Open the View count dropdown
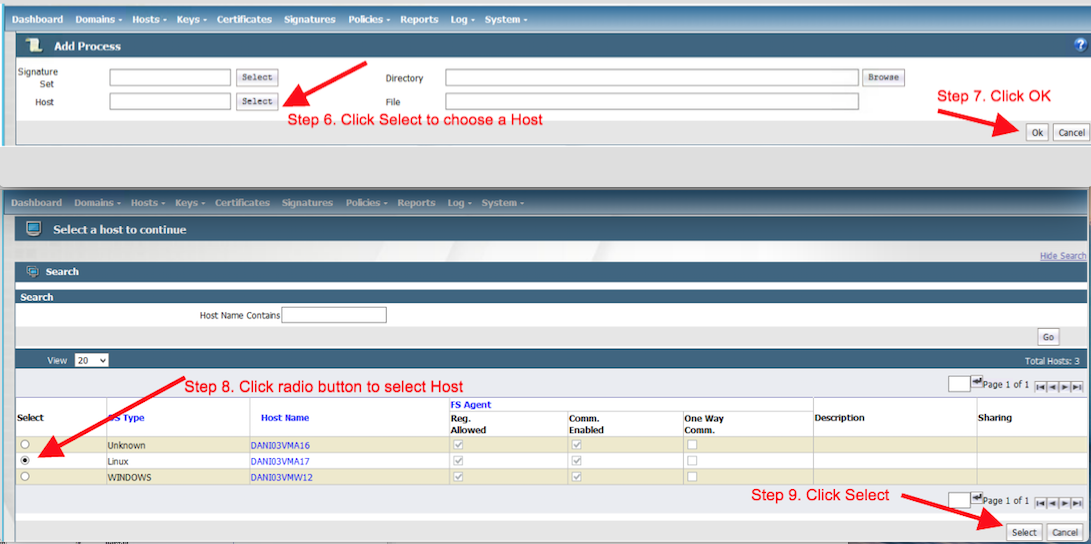 click(x=91, y=360)
